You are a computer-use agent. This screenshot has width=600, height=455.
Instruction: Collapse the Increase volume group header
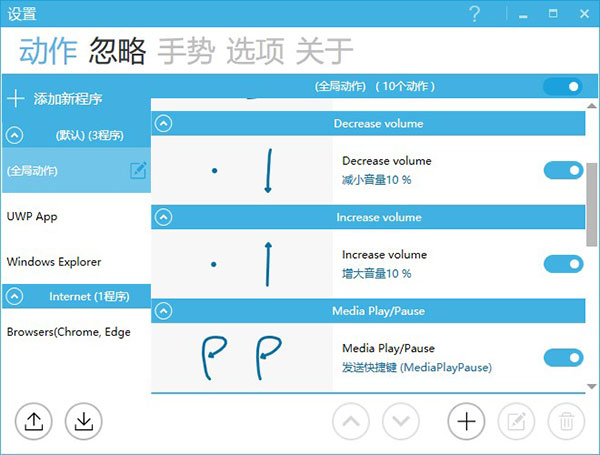(x=164, y=217)
